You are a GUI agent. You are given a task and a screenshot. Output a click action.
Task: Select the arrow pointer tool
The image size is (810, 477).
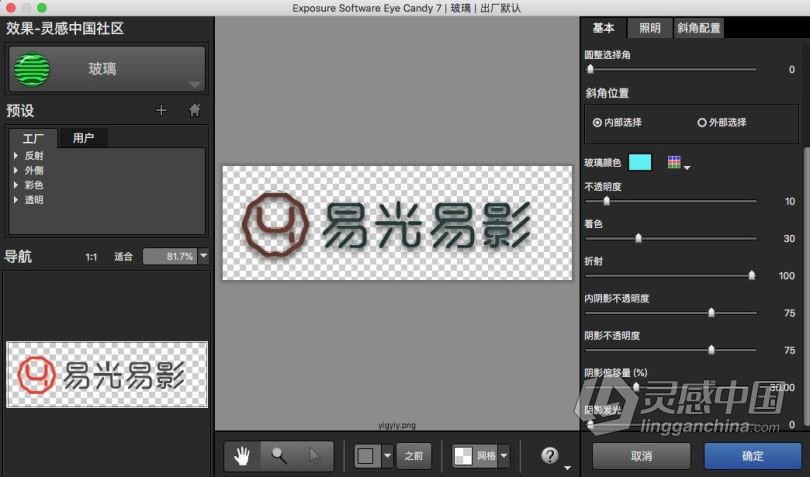click(x=314, y=456)
